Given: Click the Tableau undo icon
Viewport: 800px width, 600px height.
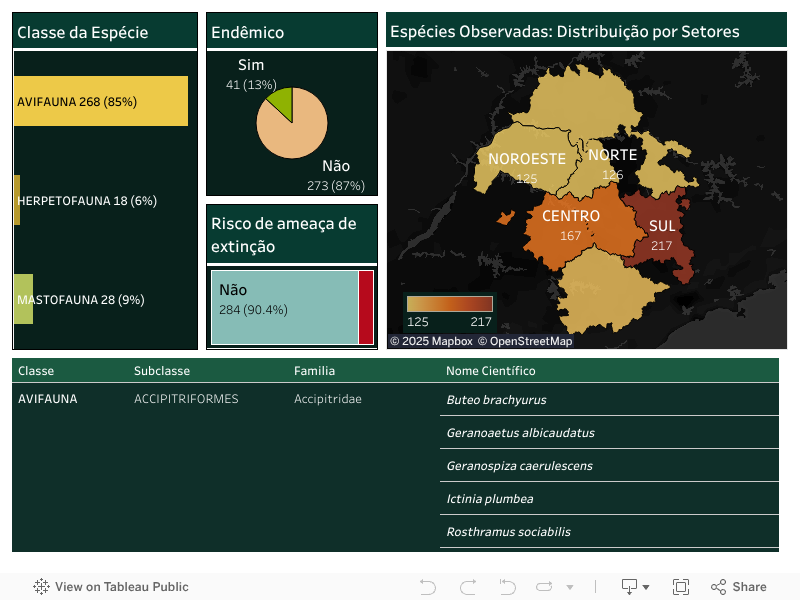Looking at the screenshot, I should tap(428, 587).
